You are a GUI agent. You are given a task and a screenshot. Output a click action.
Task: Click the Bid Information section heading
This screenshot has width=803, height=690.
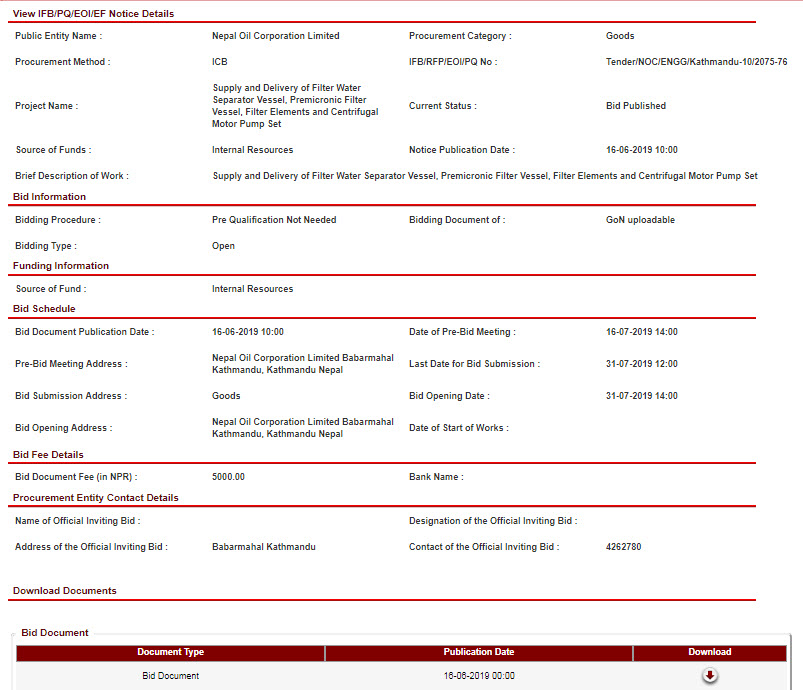click(x=50, y=197)
